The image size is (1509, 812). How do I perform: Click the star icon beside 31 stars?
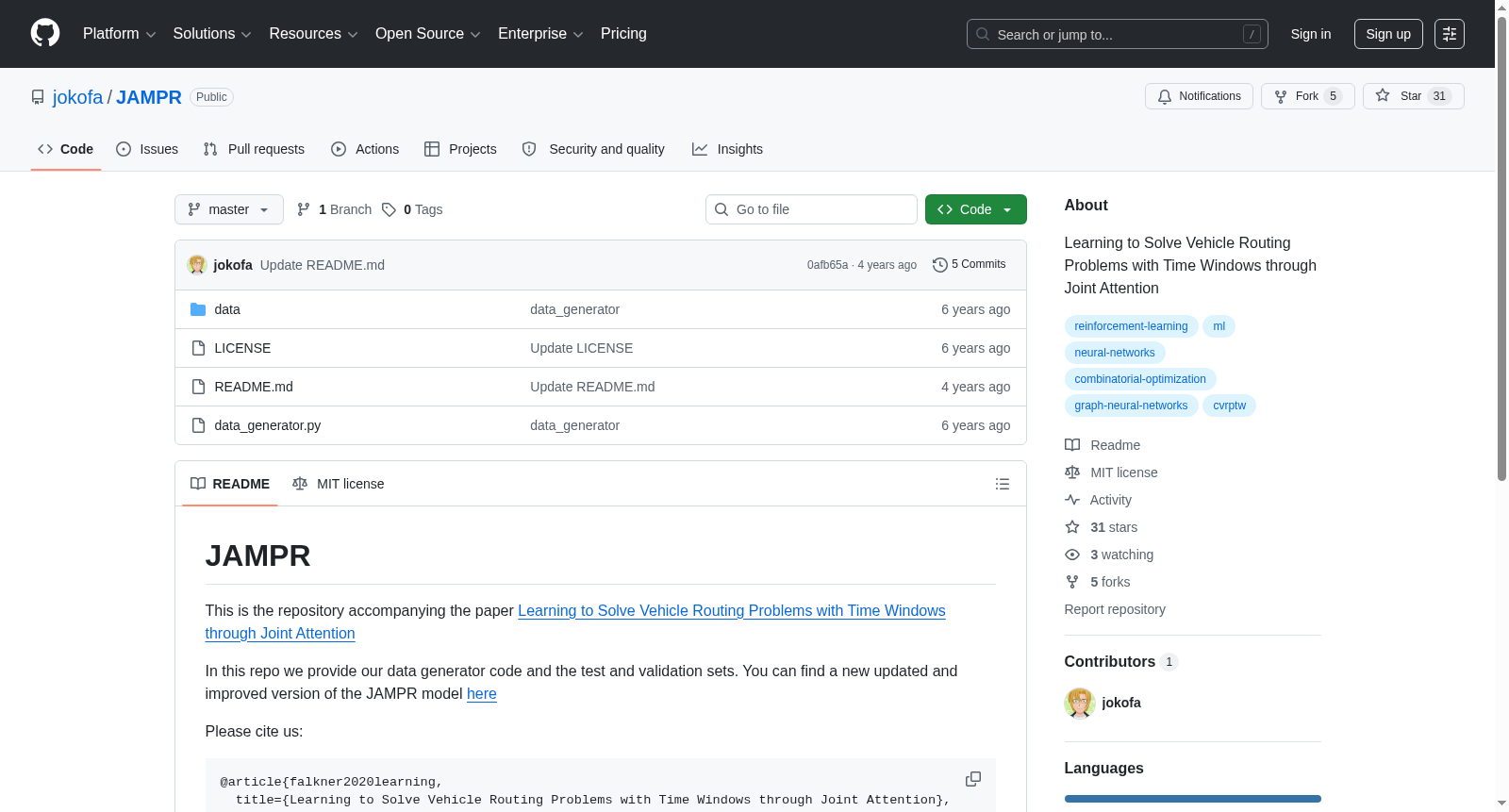tap(1072, 527)
